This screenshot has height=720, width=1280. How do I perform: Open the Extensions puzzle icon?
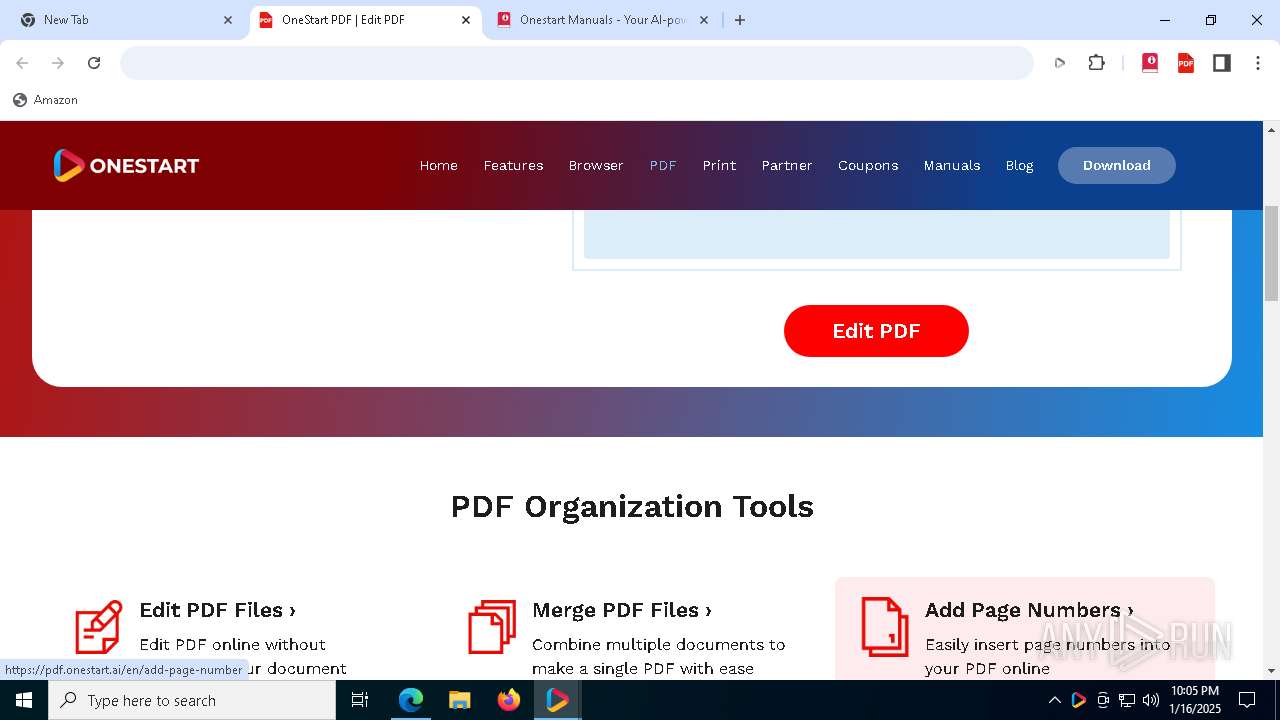(1097, 63)
